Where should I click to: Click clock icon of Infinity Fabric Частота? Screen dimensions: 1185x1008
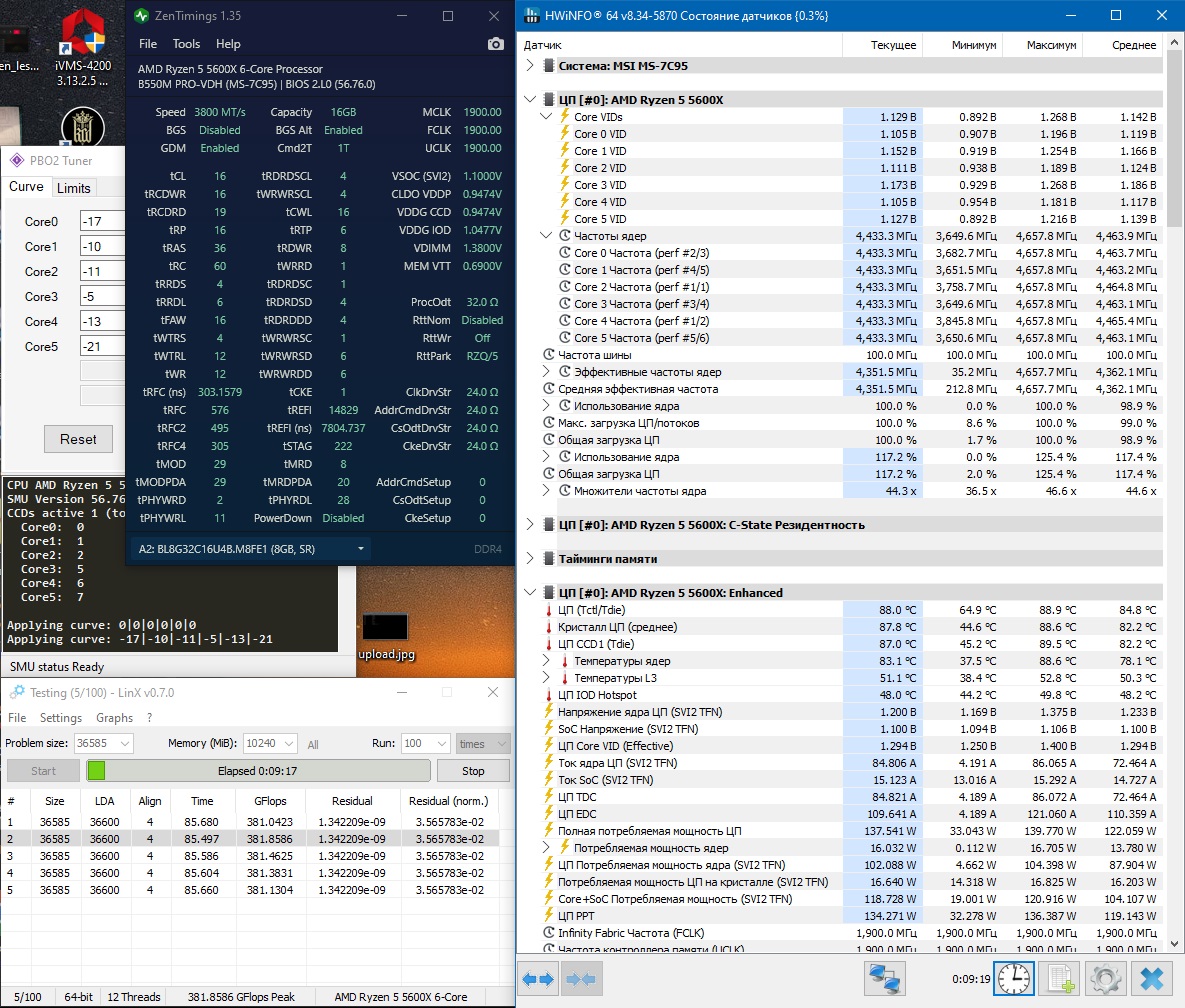click(x=549, y=932)
